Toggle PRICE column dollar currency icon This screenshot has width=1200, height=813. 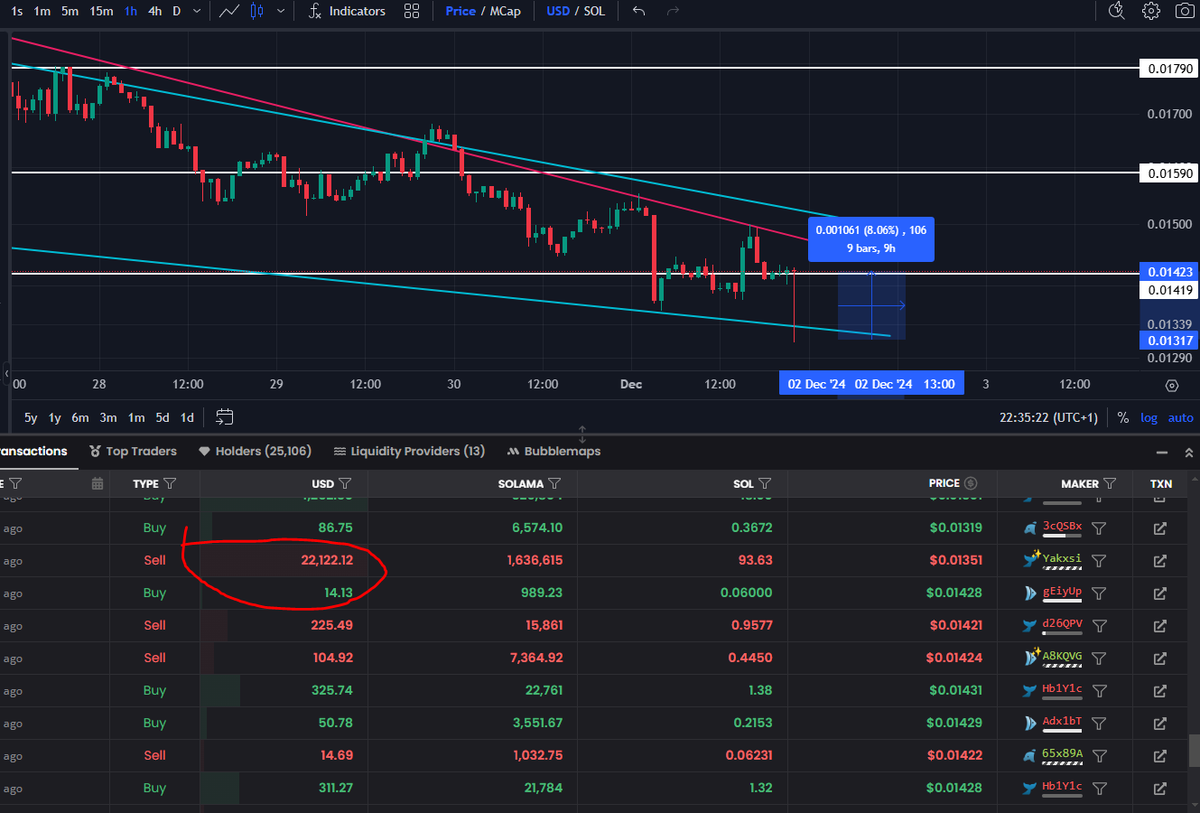[x=971, y=484]
